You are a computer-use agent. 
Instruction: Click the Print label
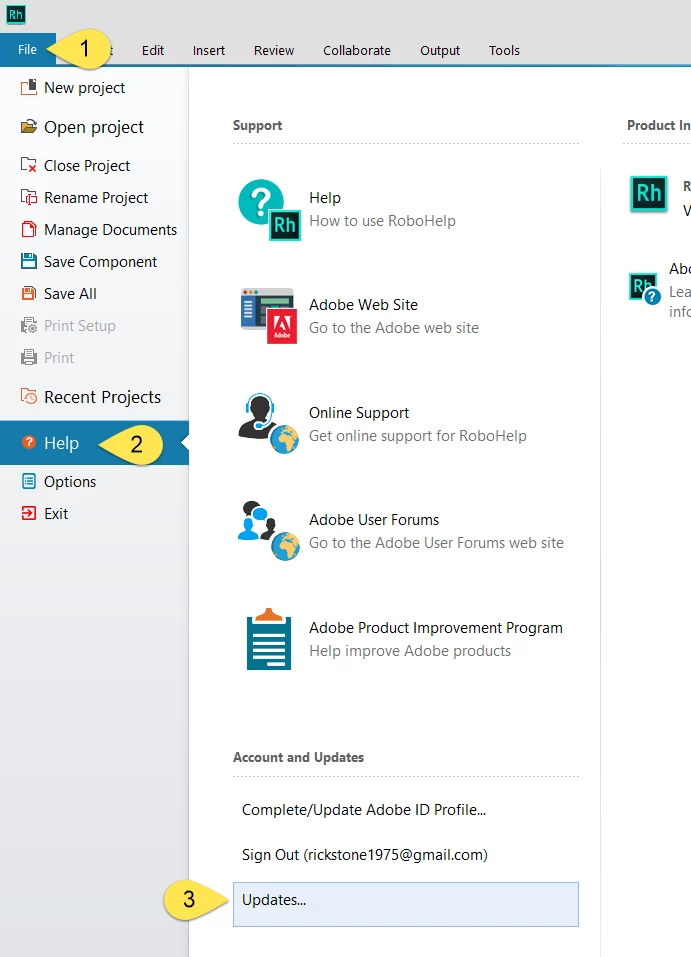point(59,357)
